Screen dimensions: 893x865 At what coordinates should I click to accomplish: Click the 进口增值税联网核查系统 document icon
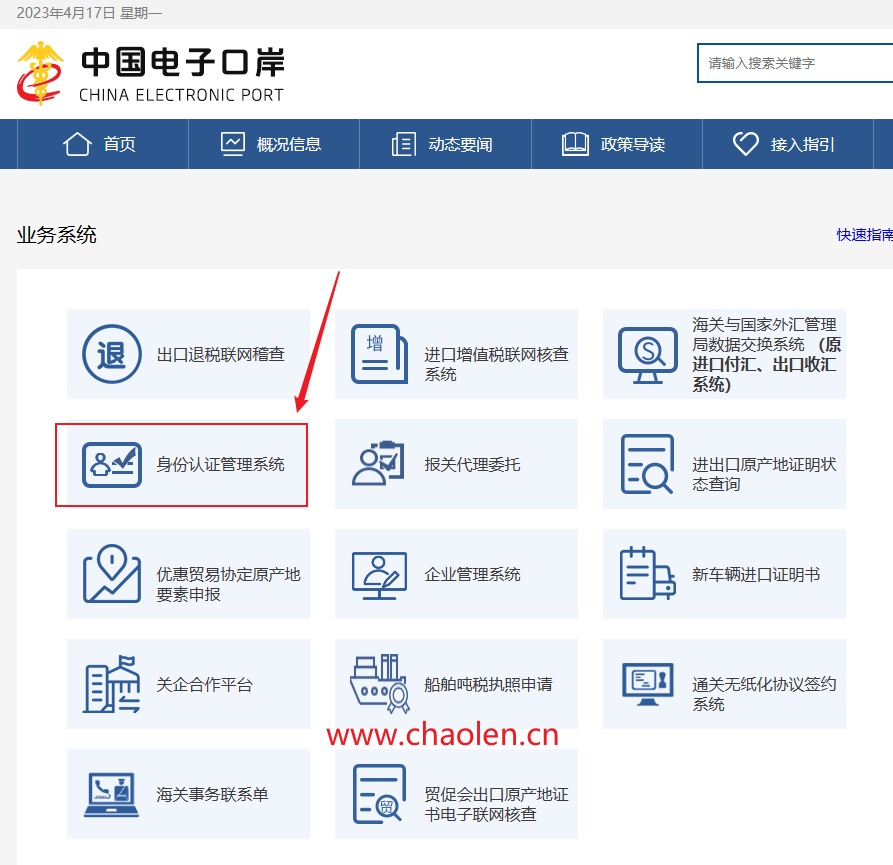(x=379, y=354)
